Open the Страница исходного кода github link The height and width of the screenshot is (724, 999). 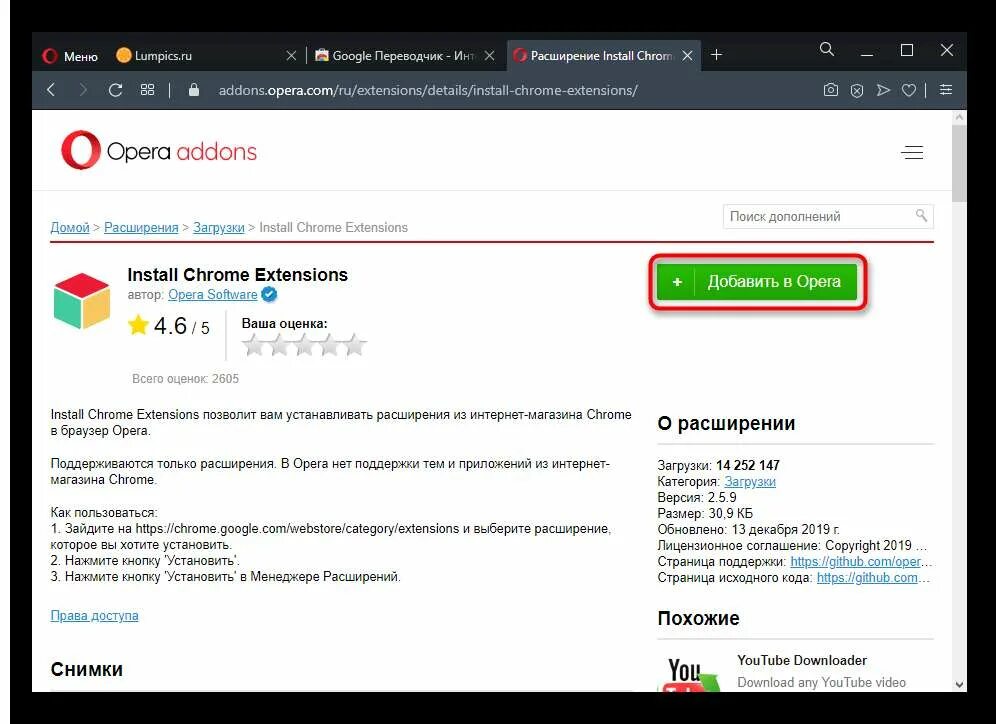[x=872, y=577]
